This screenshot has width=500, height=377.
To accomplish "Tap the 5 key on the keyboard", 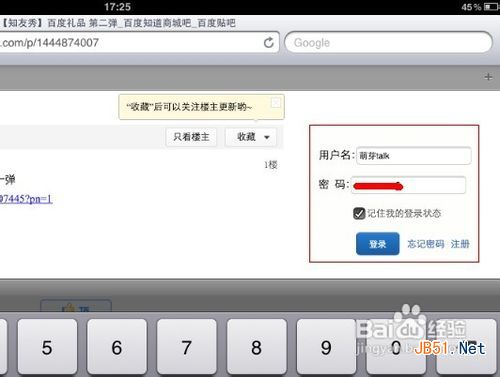I will 47,347.
